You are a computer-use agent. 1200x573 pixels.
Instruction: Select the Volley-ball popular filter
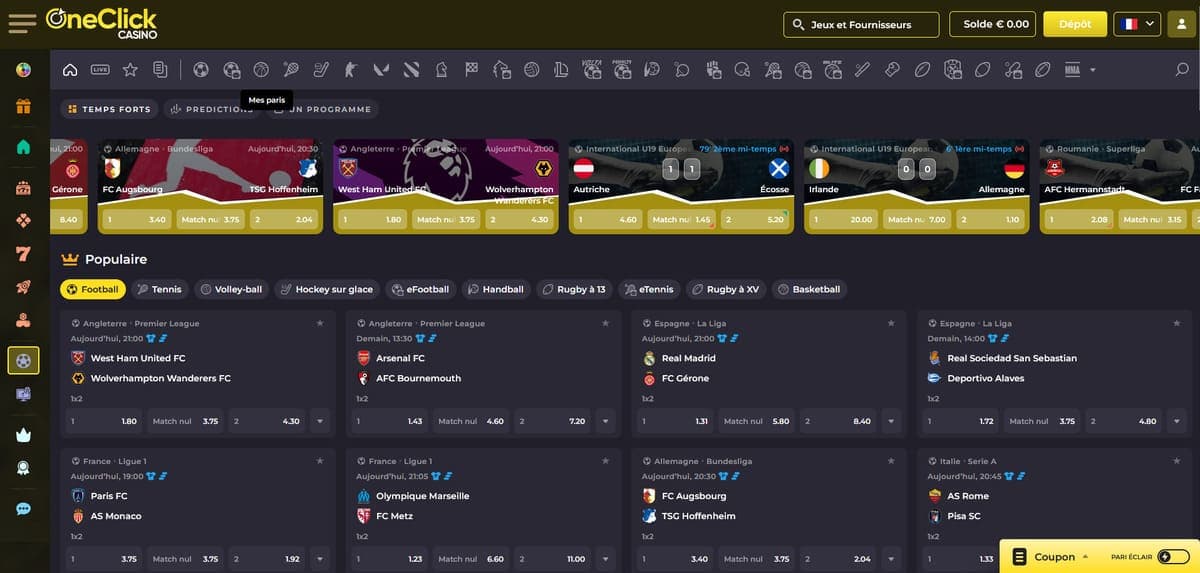[231, 289]
